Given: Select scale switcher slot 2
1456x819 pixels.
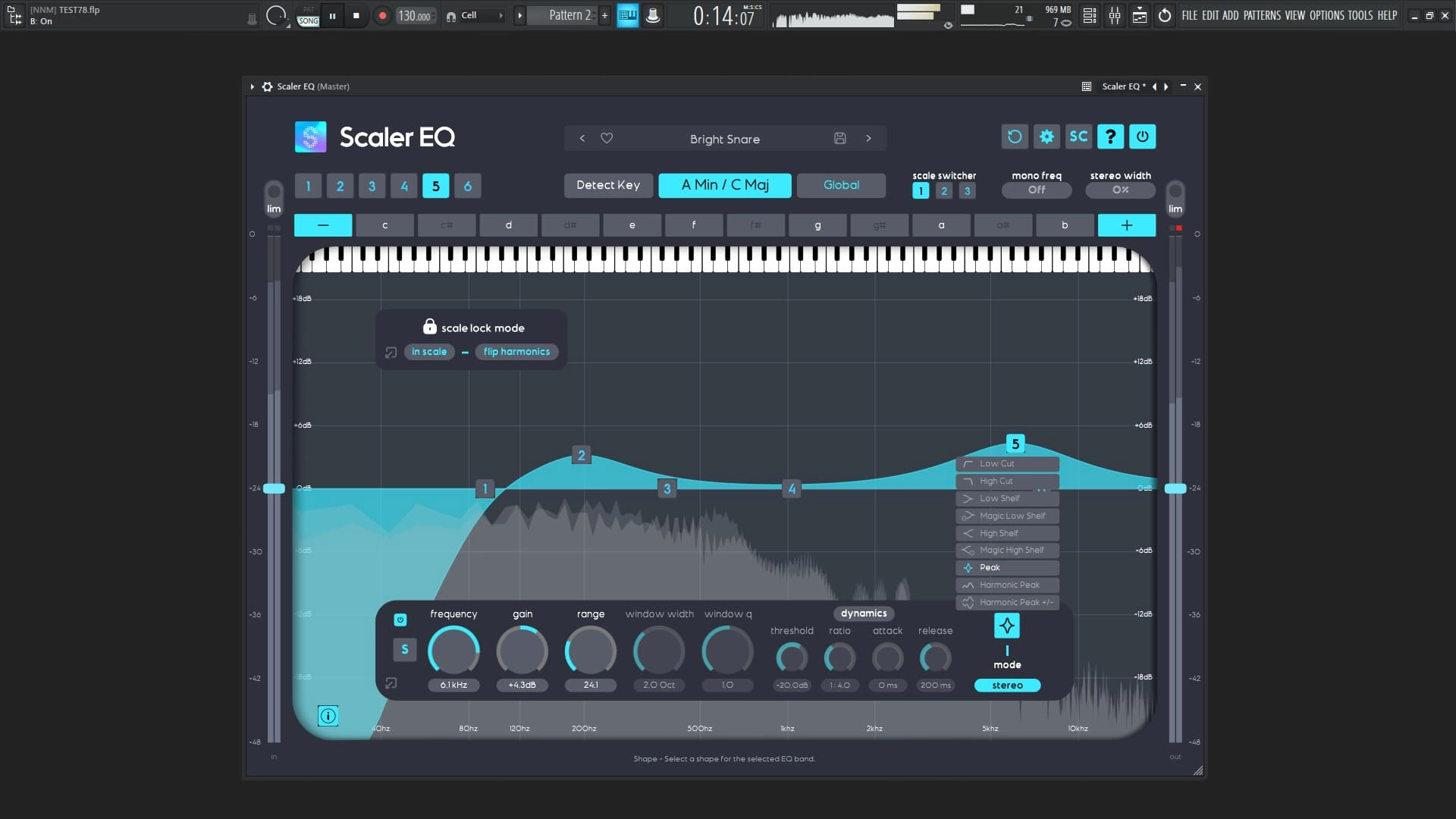Looking at the screenshot, I should [944, 191].
